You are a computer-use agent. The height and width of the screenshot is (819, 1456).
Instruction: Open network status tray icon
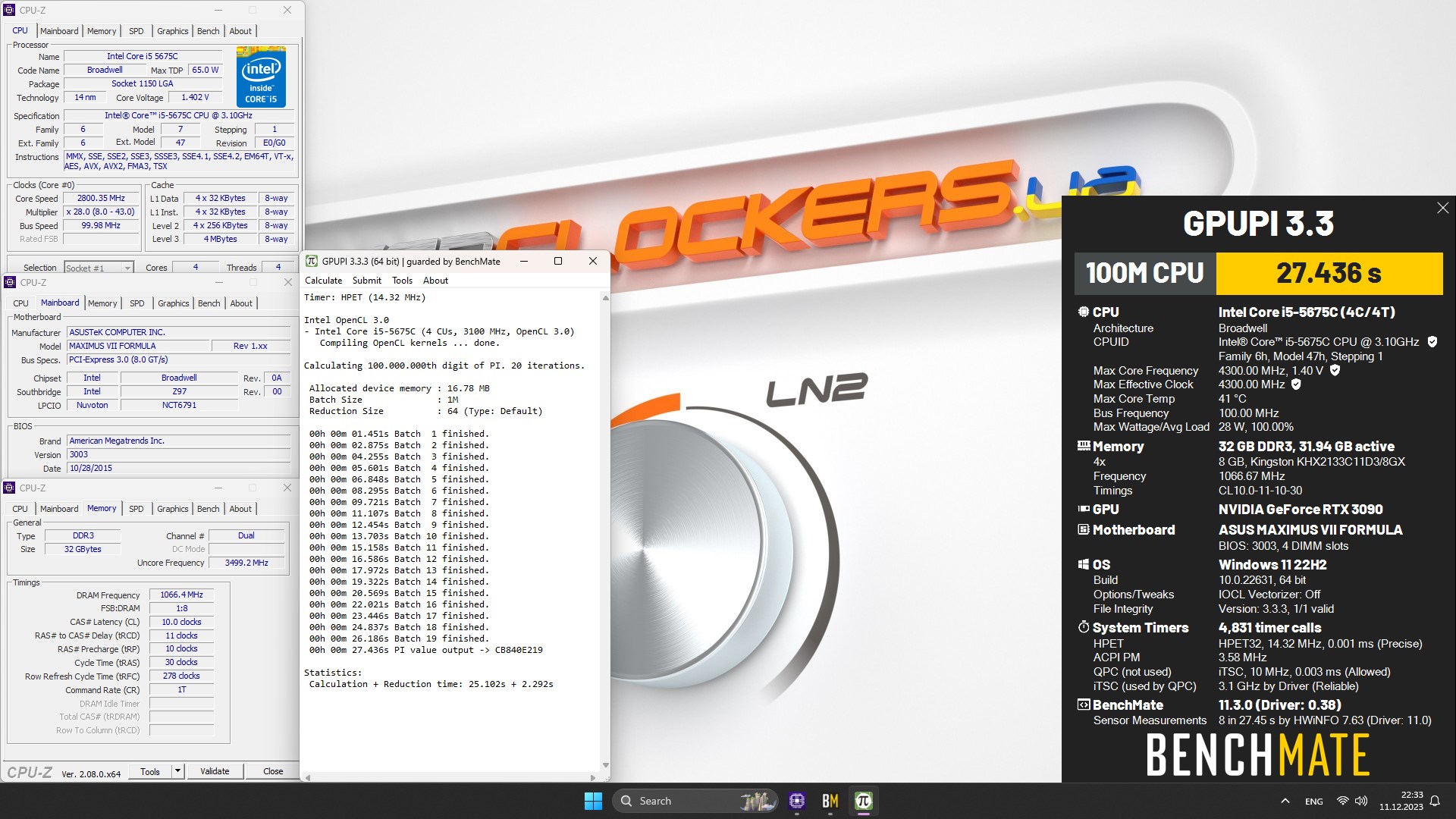[1342, 801]
